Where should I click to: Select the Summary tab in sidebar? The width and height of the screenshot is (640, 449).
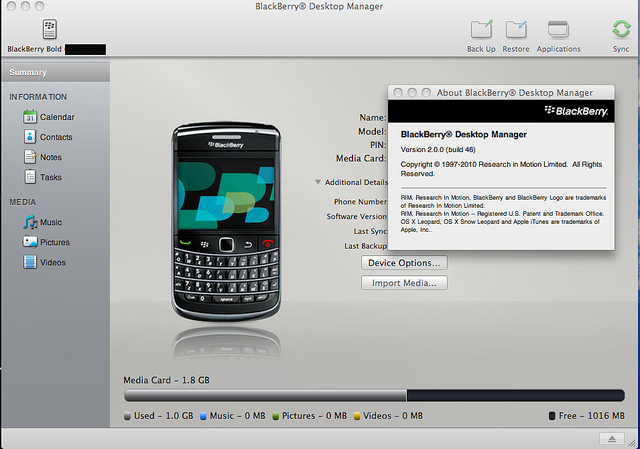pos(56,72)
